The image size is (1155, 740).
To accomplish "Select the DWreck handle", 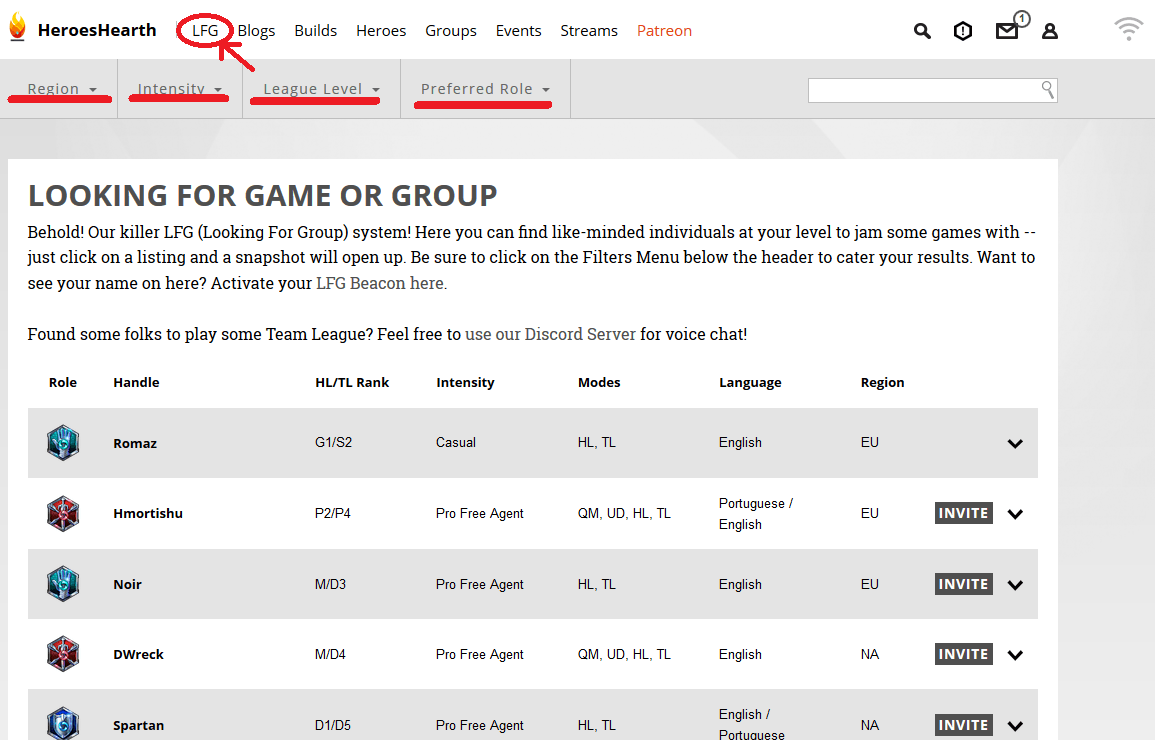I will (x=138, y=654).
